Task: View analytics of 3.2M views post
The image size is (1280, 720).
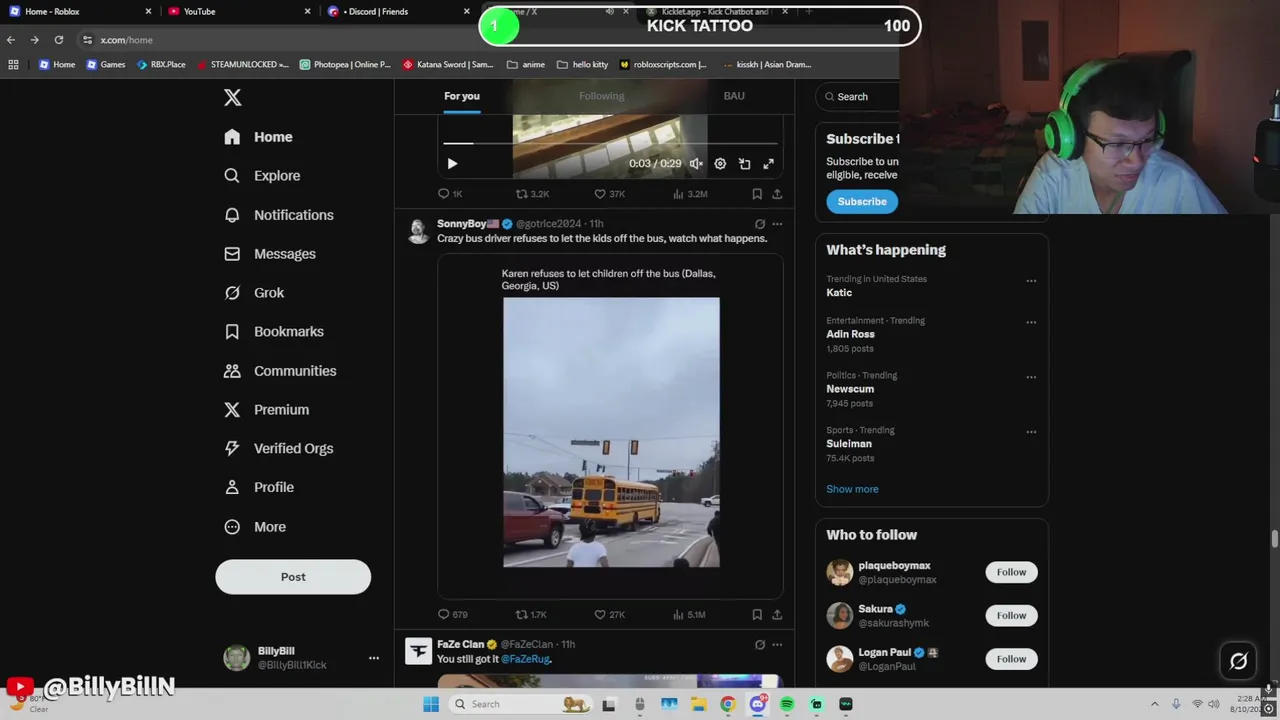Action: [690, 194]
